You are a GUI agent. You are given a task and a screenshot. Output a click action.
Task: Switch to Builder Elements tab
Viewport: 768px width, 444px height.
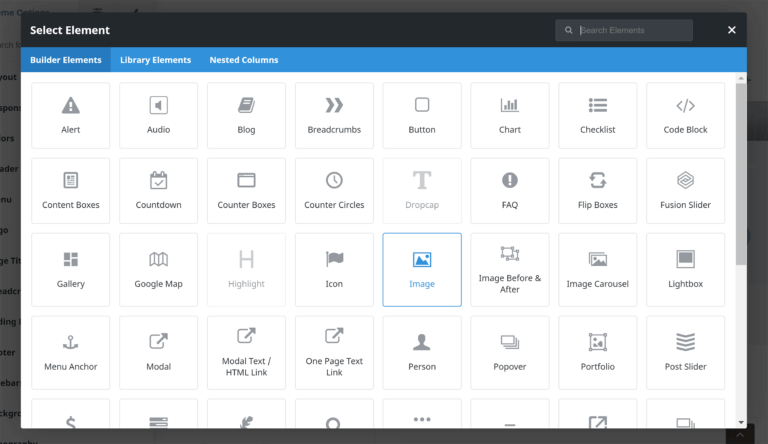click(x=66, y=60)
